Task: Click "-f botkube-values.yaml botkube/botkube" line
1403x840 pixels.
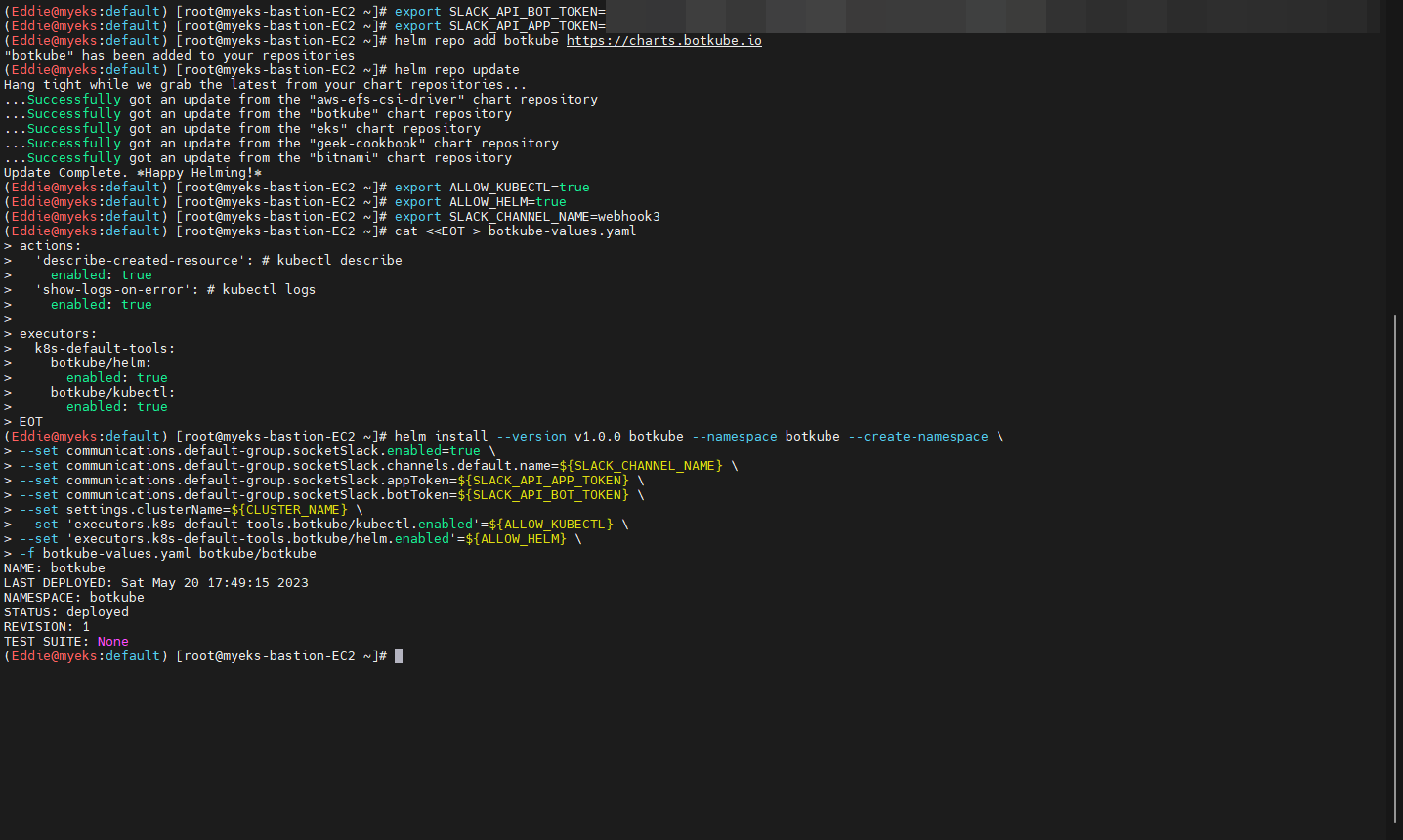Action: 168,554
